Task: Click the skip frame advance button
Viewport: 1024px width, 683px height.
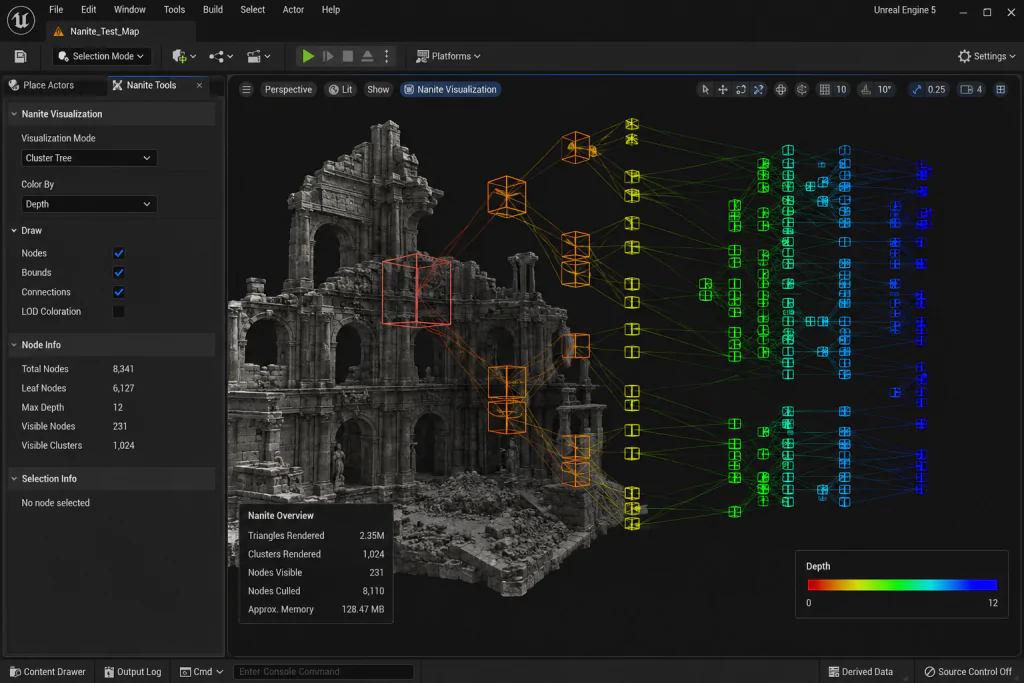Action: (328, 56)
